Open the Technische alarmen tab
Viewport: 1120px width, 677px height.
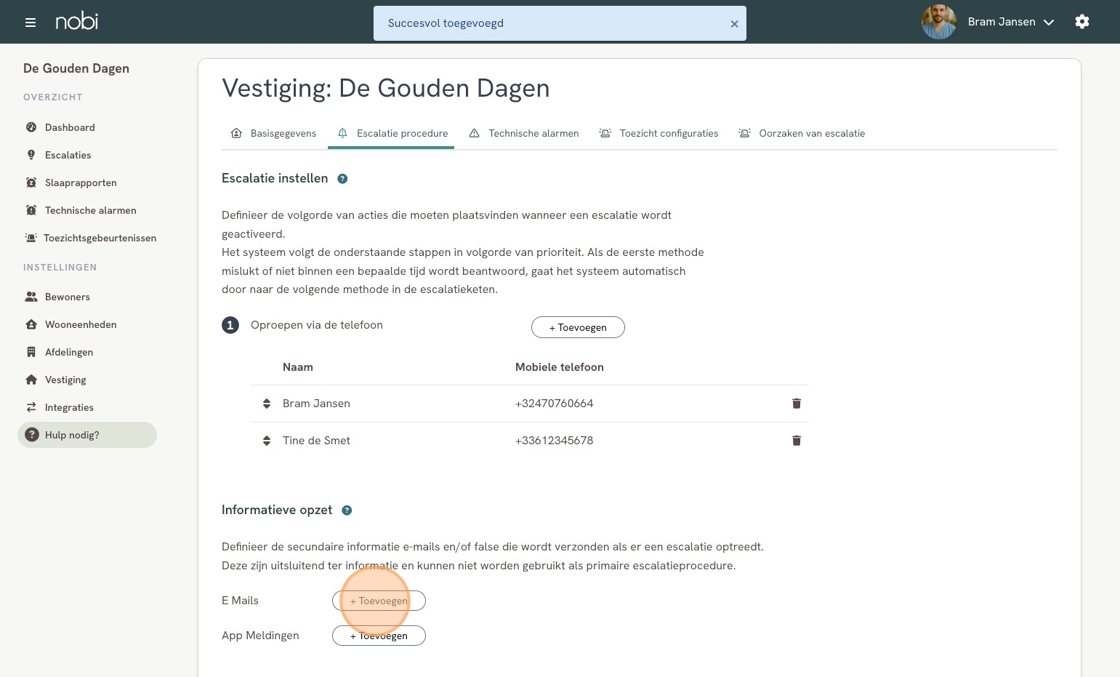(523, 133)
